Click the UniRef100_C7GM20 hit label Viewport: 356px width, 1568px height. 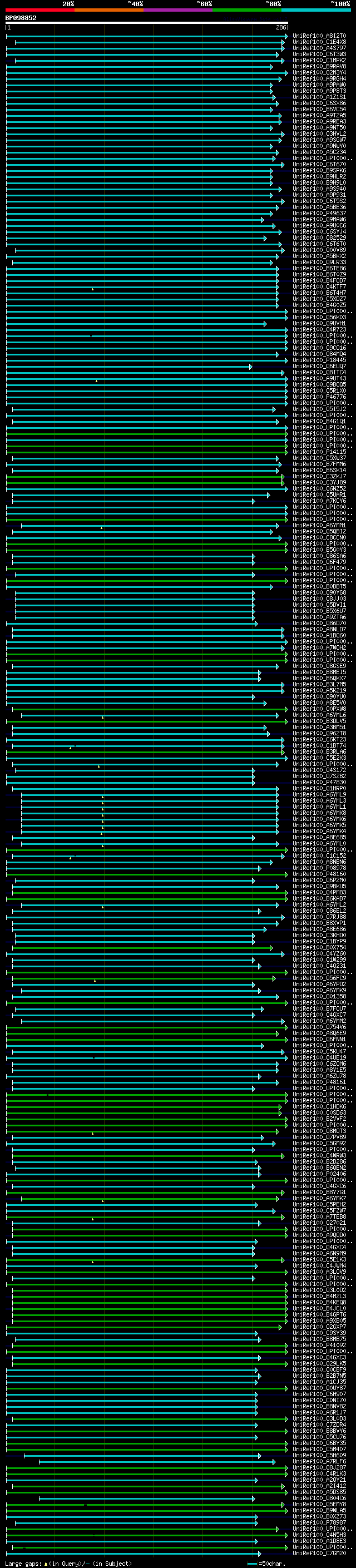point(319,1554)
